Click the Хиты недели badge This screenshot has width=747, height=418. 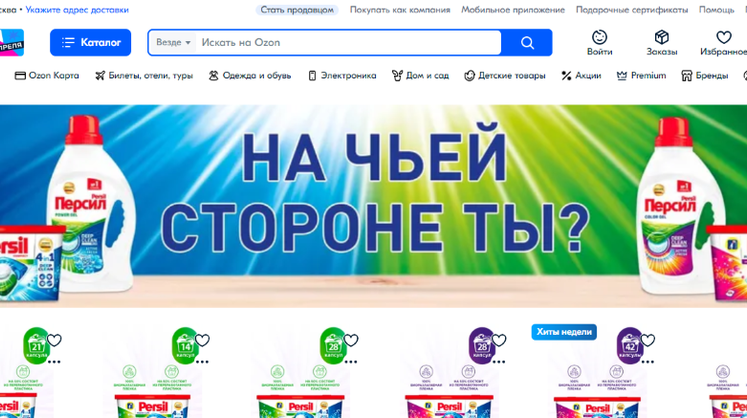564,332
